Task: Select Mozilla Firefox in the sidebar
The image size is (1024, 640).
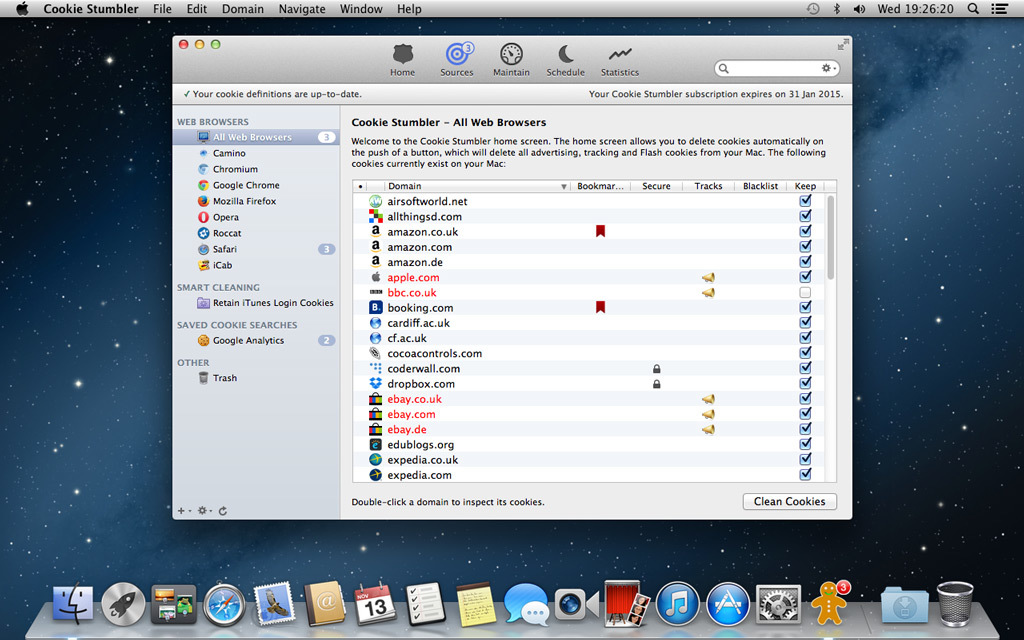Action: (x=244, y=201)
